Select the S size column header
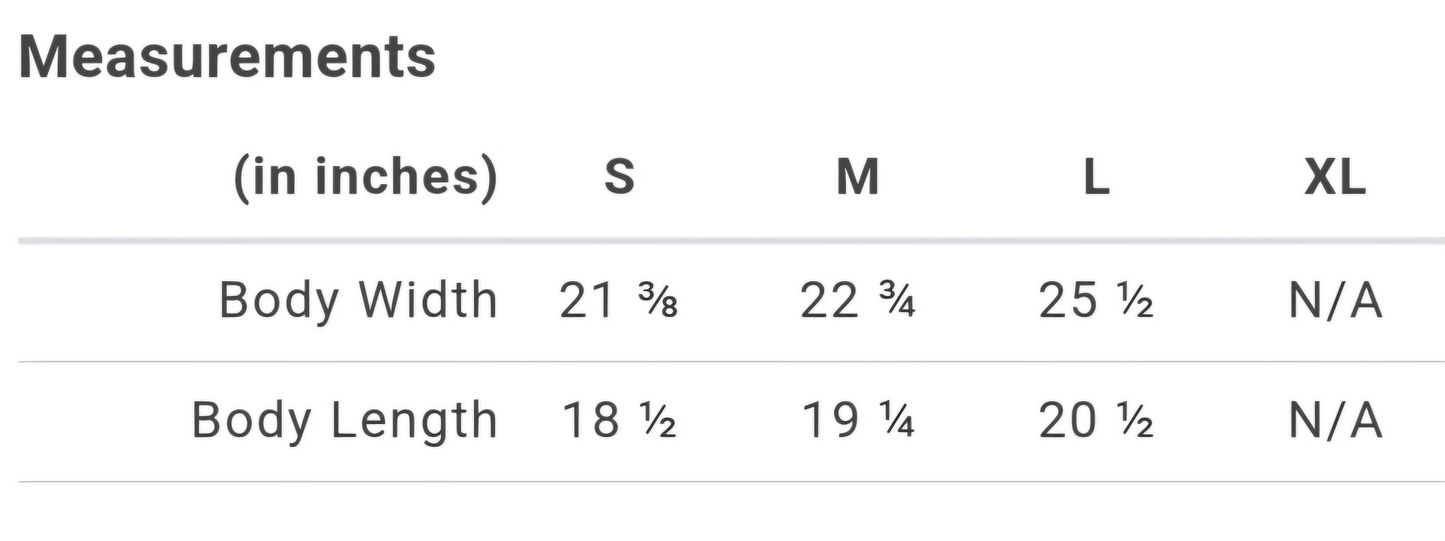The width and height of the screenshot is (1445, 541). (619, 178)
